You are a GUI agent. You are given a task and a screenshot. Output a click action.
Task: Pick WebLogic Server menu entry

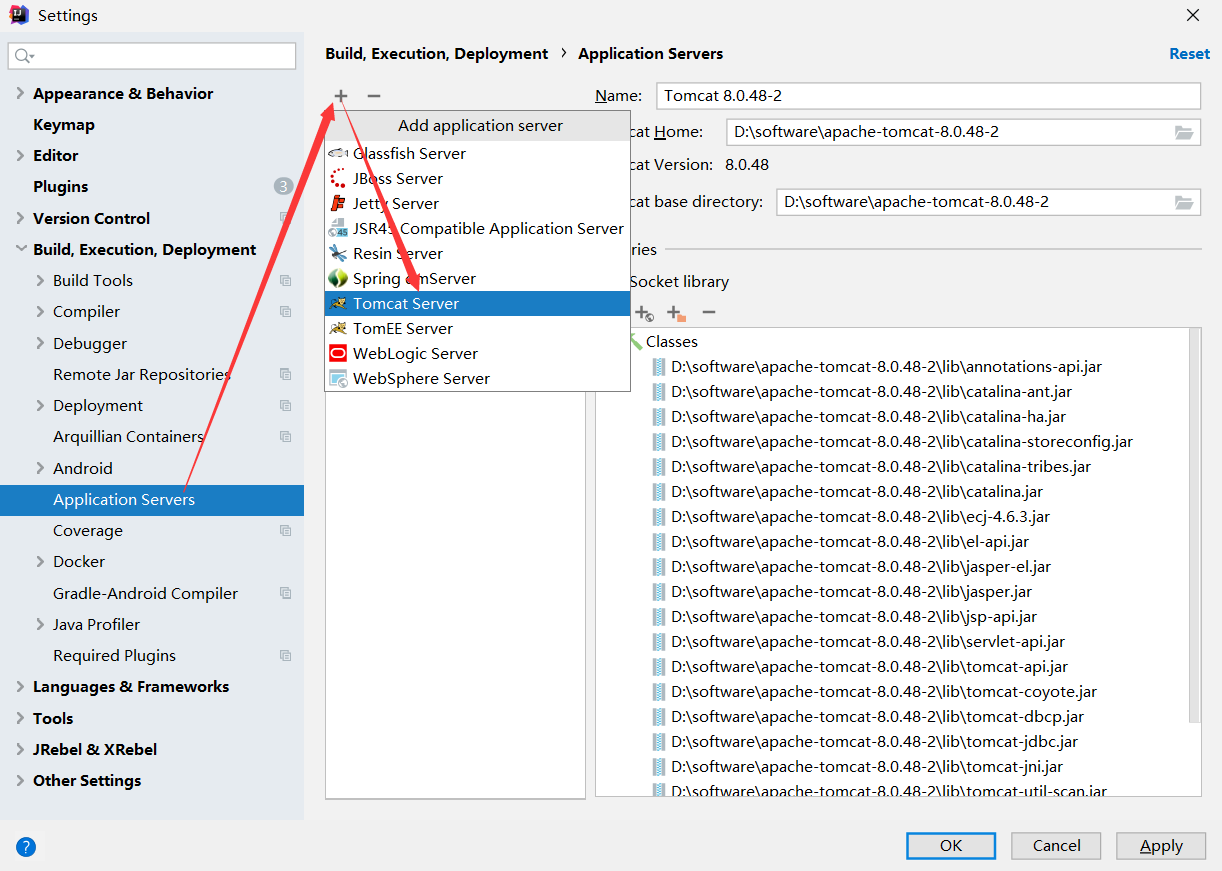(478, 353)
